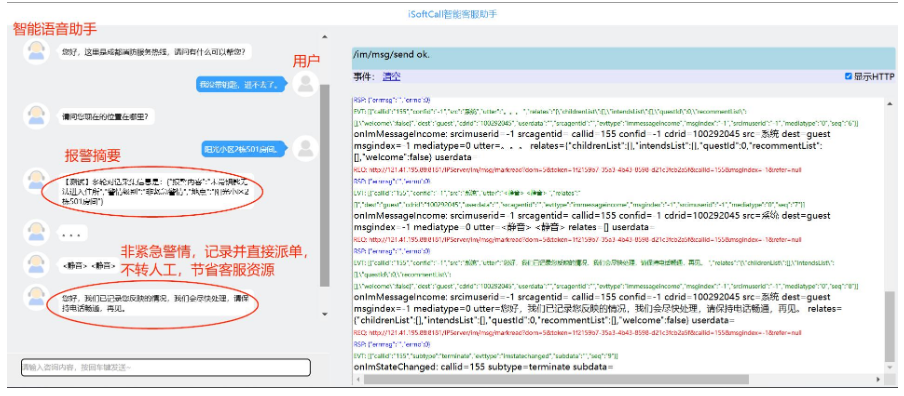Click the event log scroll-up arrow
Screen dimensions: 904x396
coord(891,103)
